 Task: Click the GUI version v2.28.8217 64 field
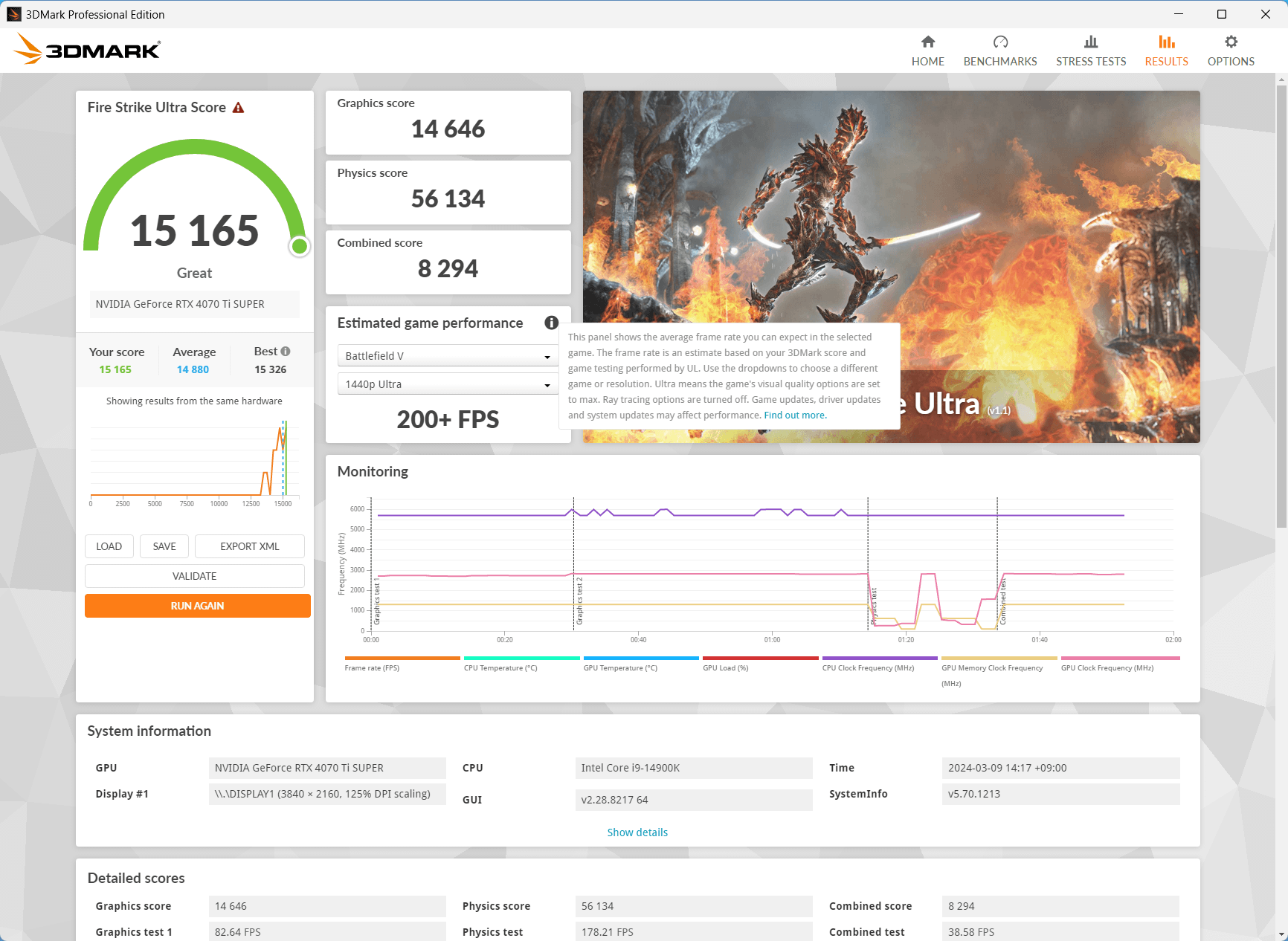tap(694, 800)
